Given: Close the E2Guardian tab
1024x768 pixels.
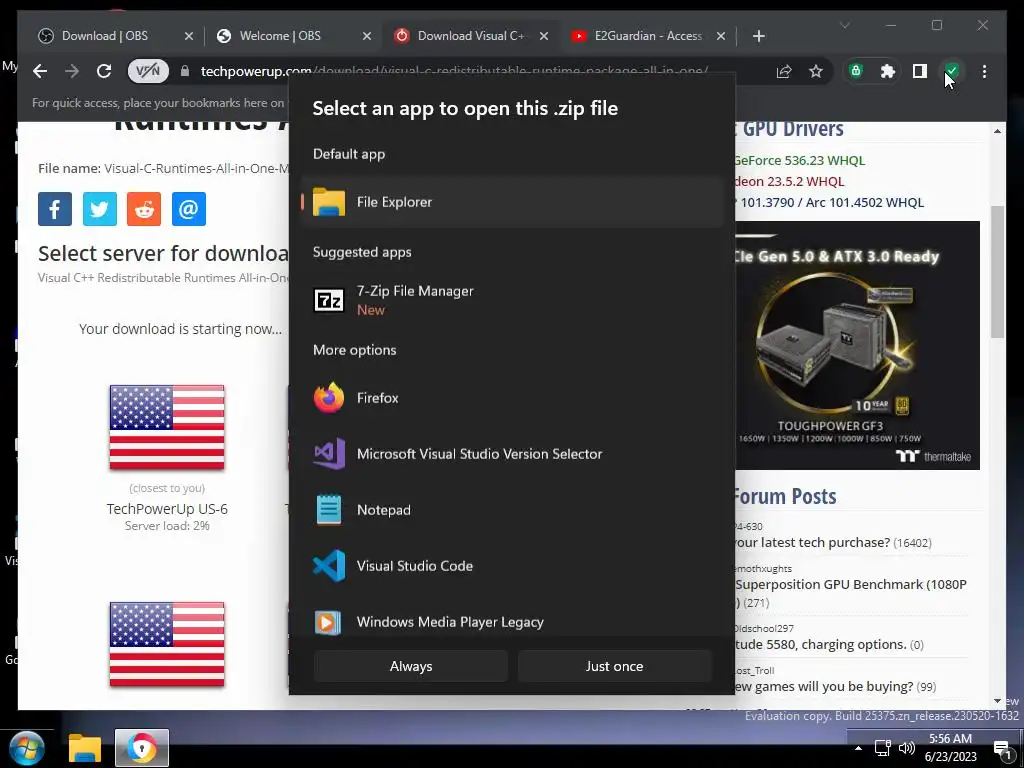Looking at the screenshot, I should point(721,36).
